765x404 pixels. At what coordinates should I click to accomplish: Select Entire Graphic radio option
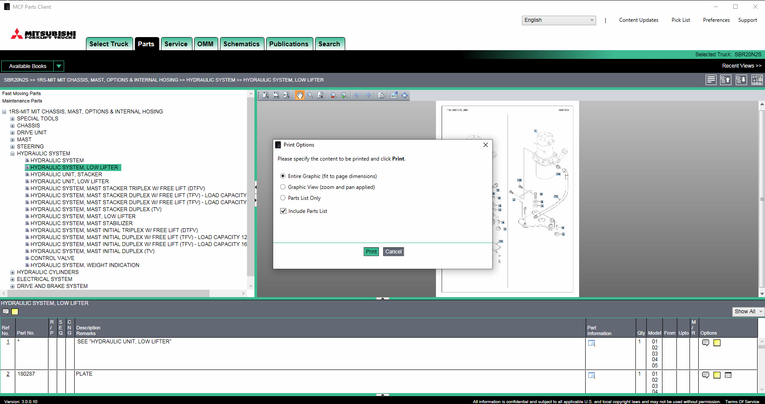point(283,176)
